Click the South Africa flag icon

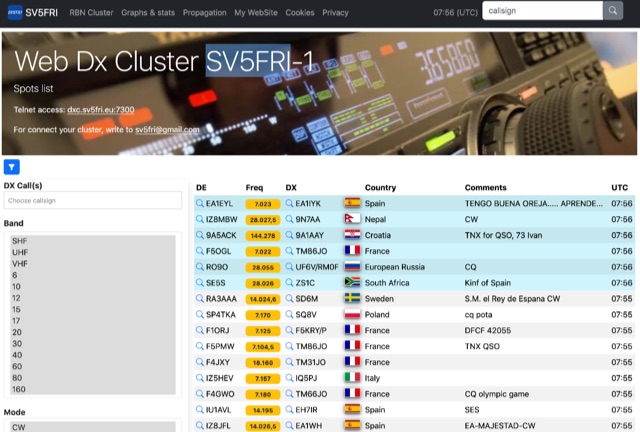[352, 282]
